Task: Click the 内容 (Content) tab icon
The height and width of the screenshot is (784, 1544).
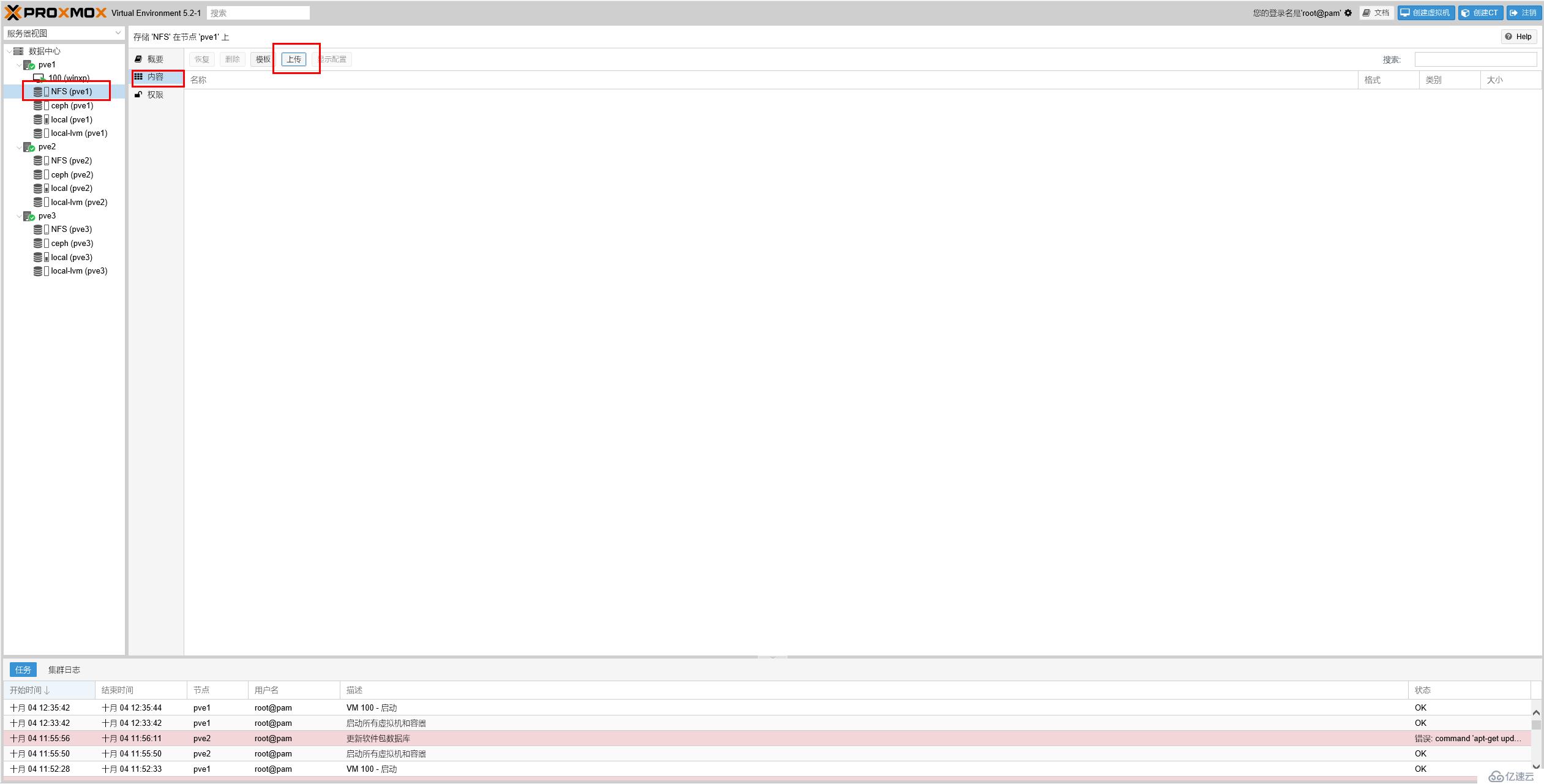Action: pos(154,76)
